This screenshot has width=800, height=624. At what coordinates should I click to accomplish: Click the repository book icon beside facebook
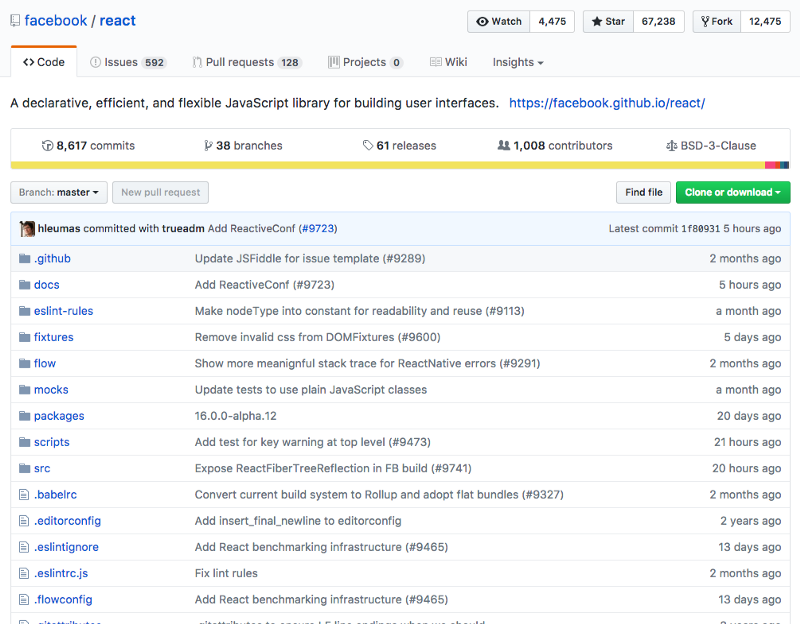click(15, 21)
